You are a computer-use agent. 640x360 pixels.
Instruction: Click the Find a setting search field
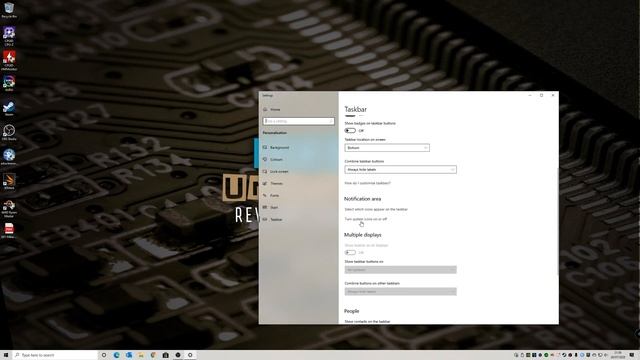point(298,121)
